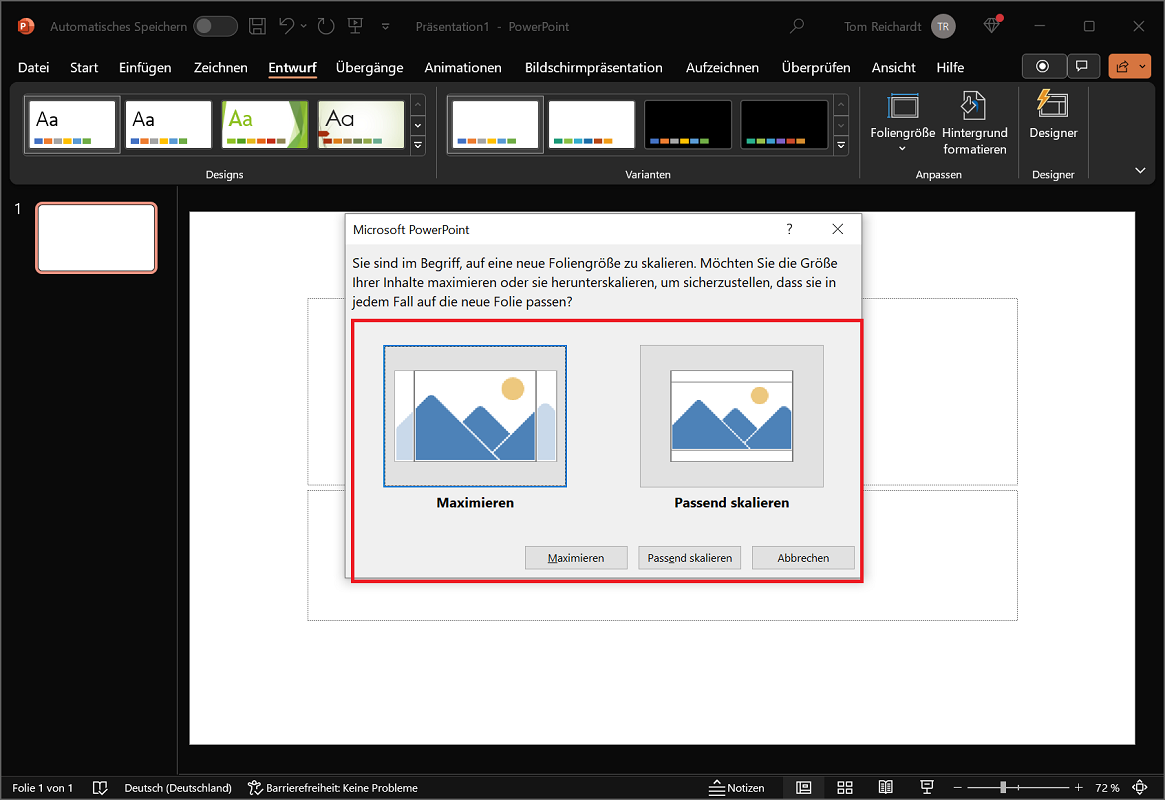The image size is (1165, 800).
Task: Click Deutsch (Deutschland) language status
Action: coord(178,787)
